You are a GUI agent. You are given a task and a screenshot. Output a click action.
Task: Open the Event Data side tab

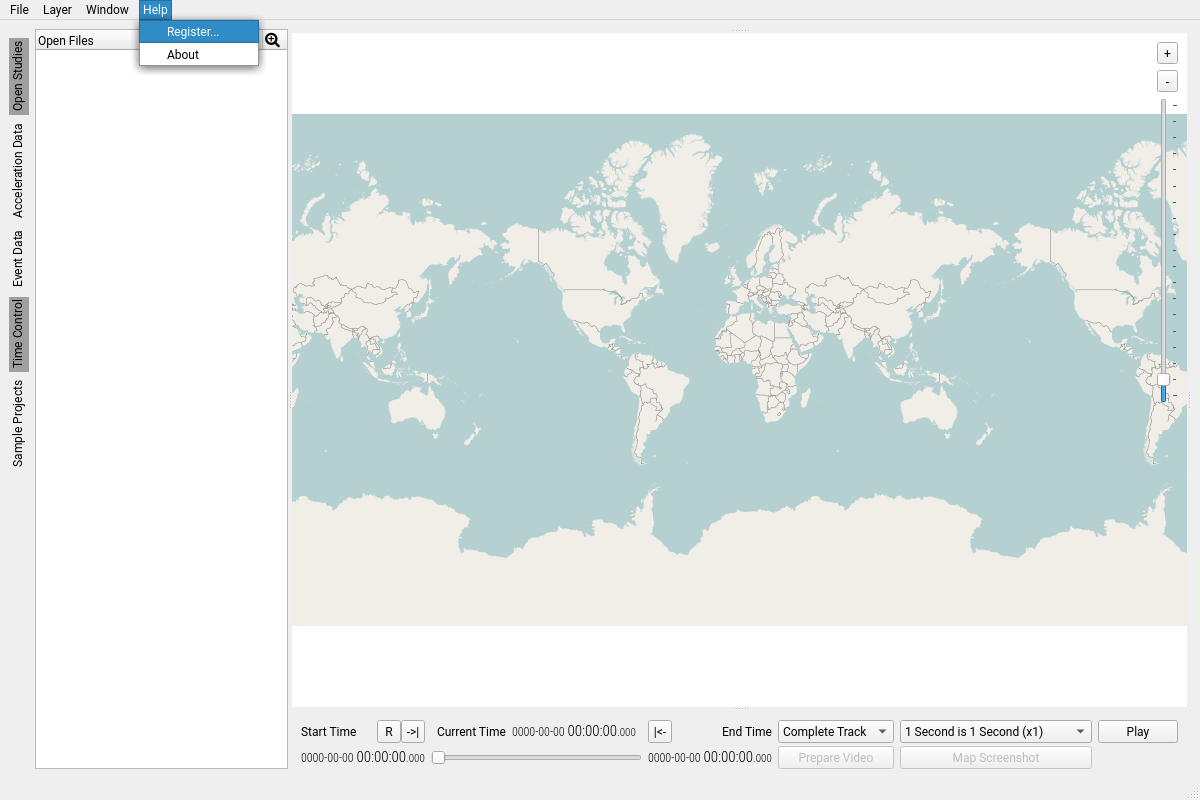19,259
